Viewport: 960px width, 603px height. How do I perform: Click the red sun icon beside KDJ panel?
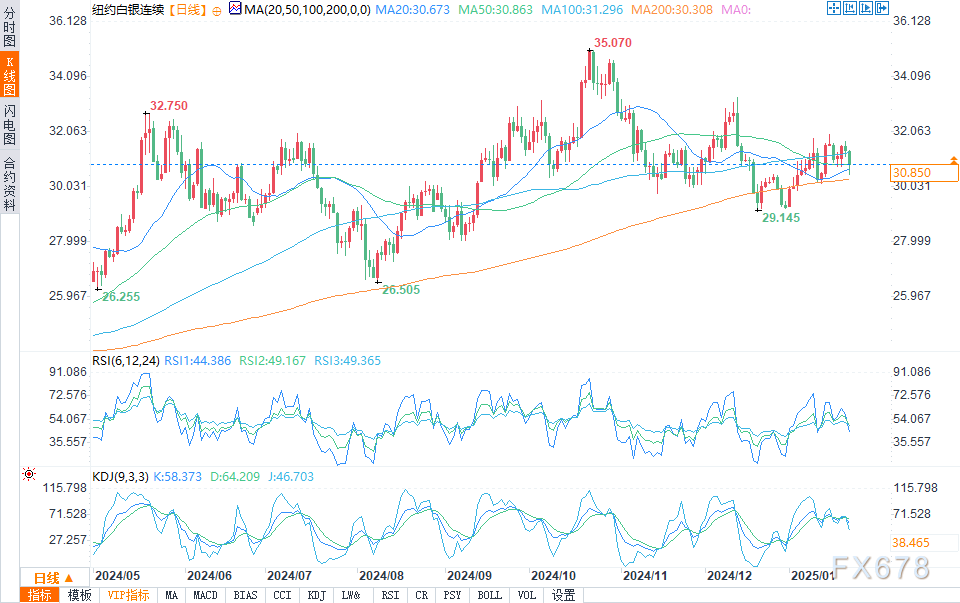[x=29, y=474]
